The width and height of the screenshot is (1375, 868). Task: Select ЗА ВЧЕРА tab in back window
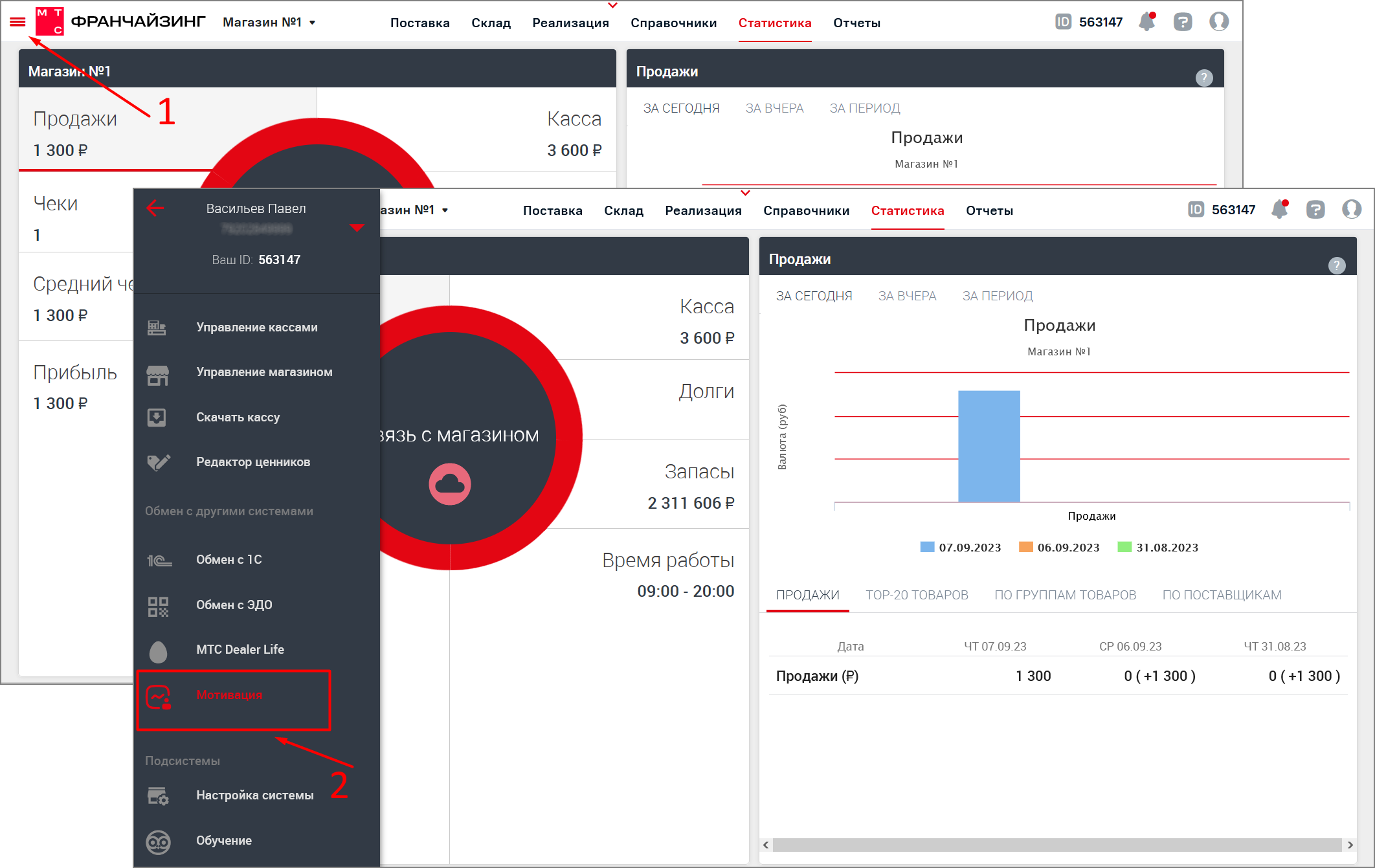774,108
